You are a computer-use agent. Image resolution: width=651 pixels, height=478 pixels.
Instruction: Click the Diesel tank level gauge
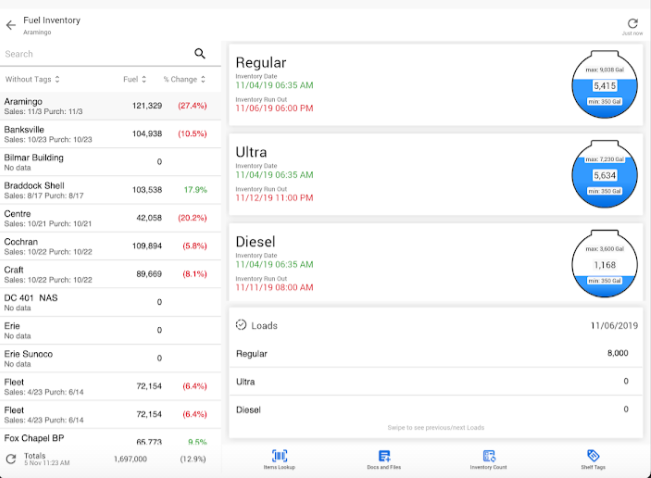tap(602, 263)
